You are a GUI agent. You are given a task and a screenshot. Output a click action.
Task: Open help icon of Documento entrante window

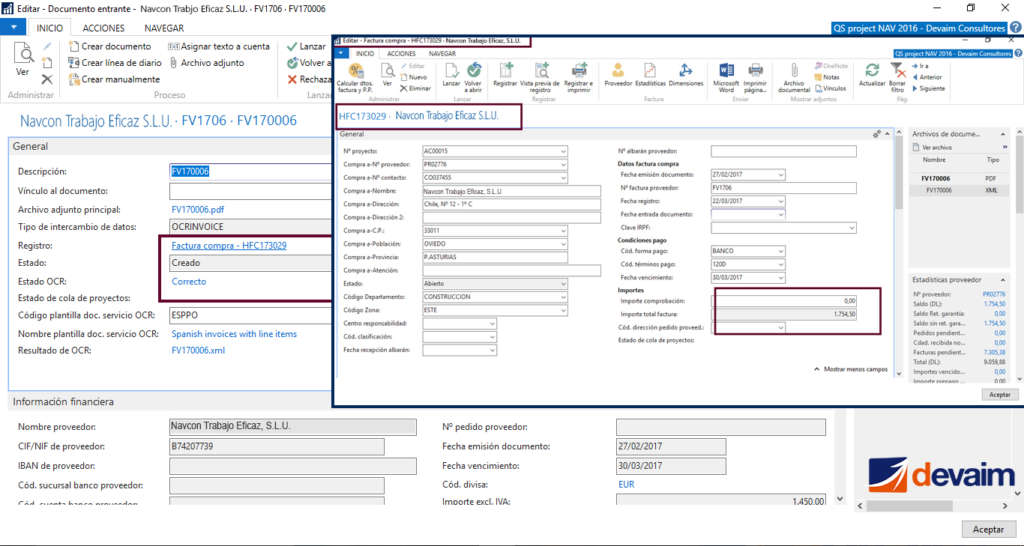(x=1015, y=28)
